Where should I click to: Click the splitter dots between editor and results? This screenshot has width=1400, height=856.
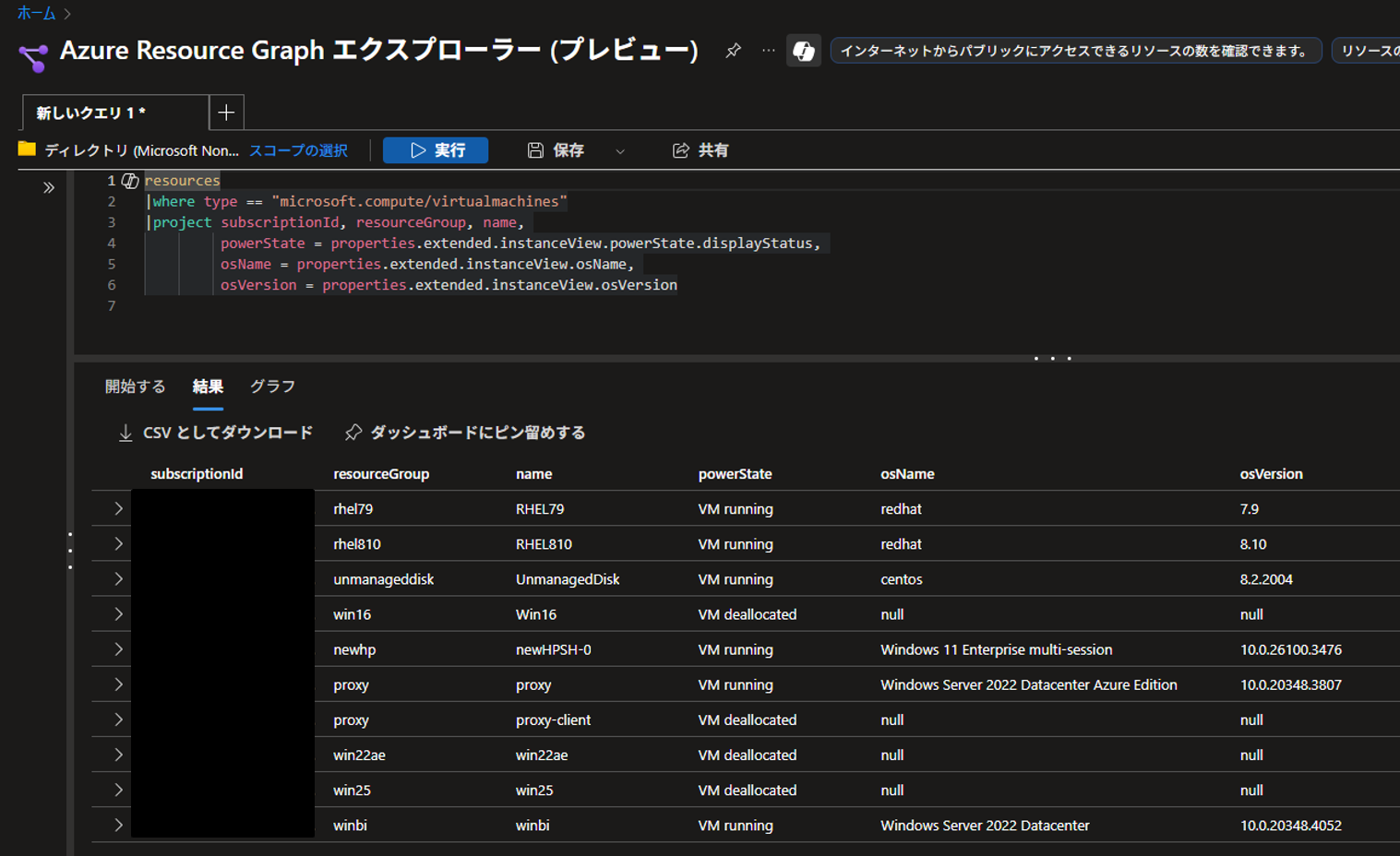tap(1052, 358)
